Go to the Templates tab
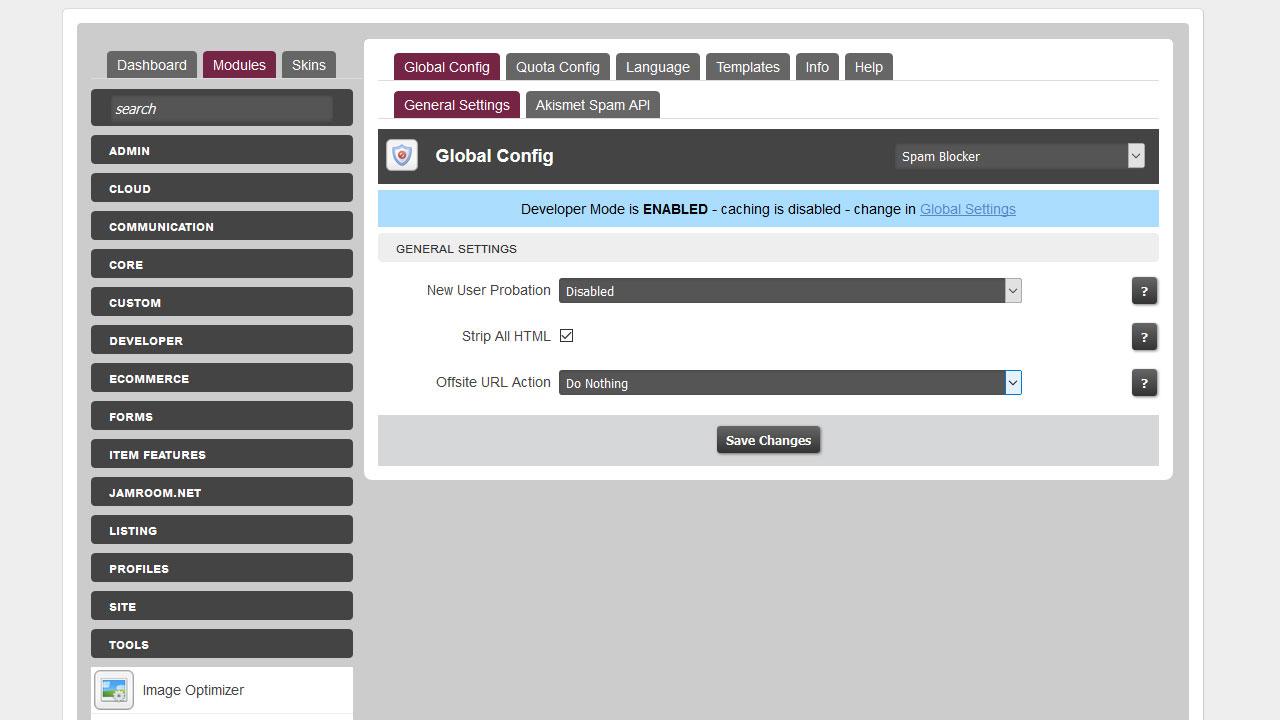Screen dimensions: 1280x720 point(748,67)
